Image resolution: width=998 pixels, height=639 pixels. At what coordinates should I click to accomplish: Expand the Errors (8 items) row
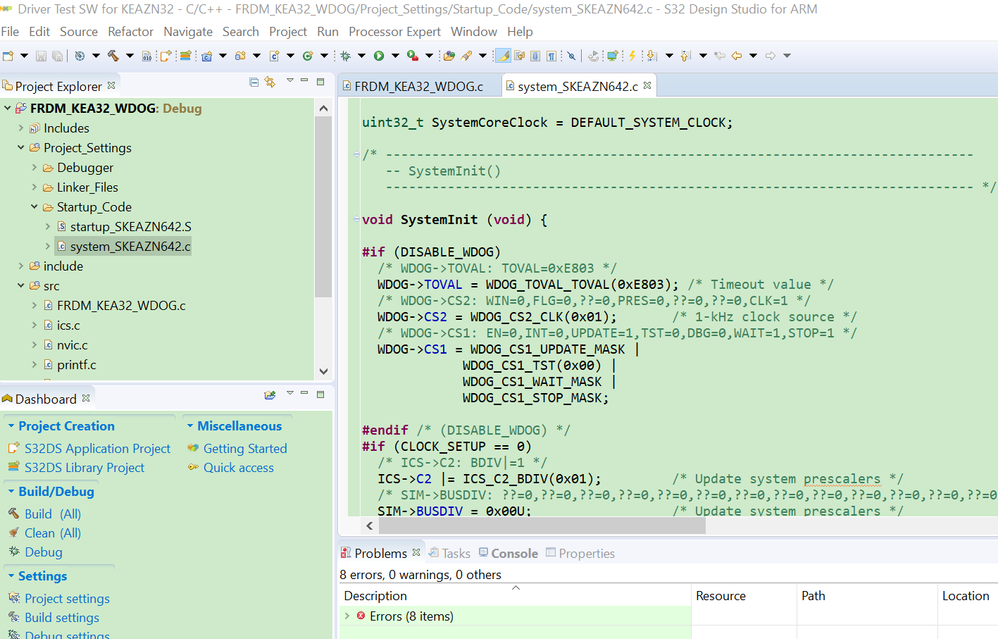[x=347, y=616]
